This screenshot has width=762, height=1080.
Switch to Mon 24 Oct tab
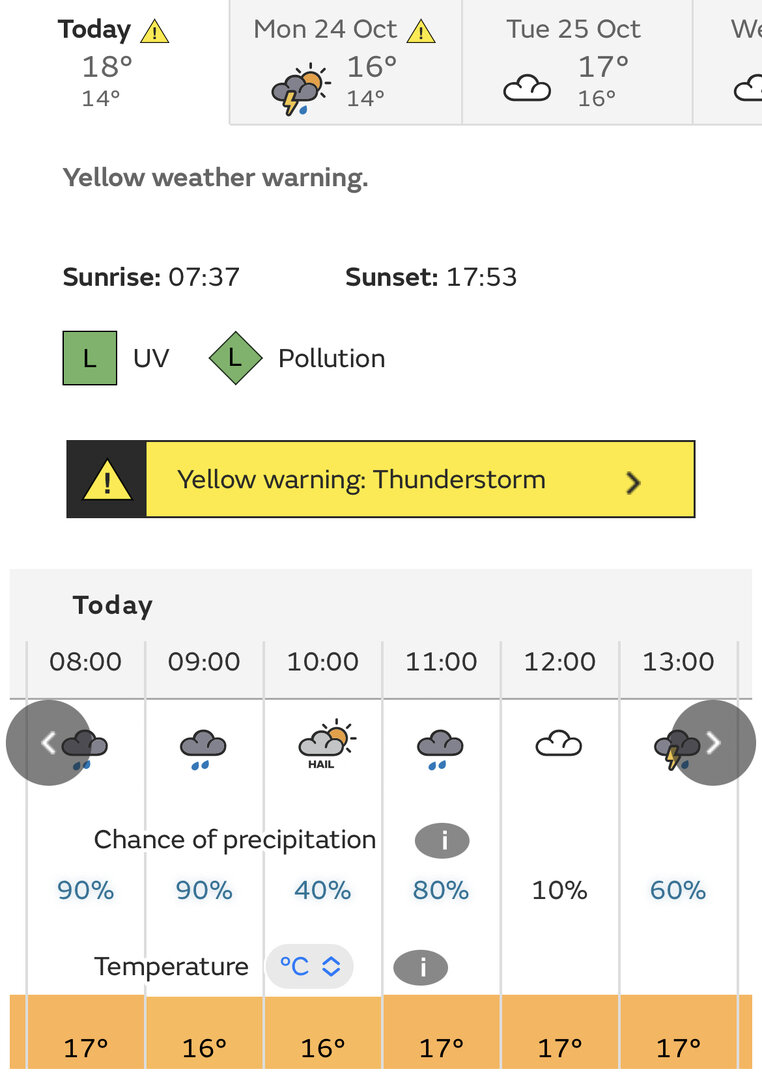point(346,62)
